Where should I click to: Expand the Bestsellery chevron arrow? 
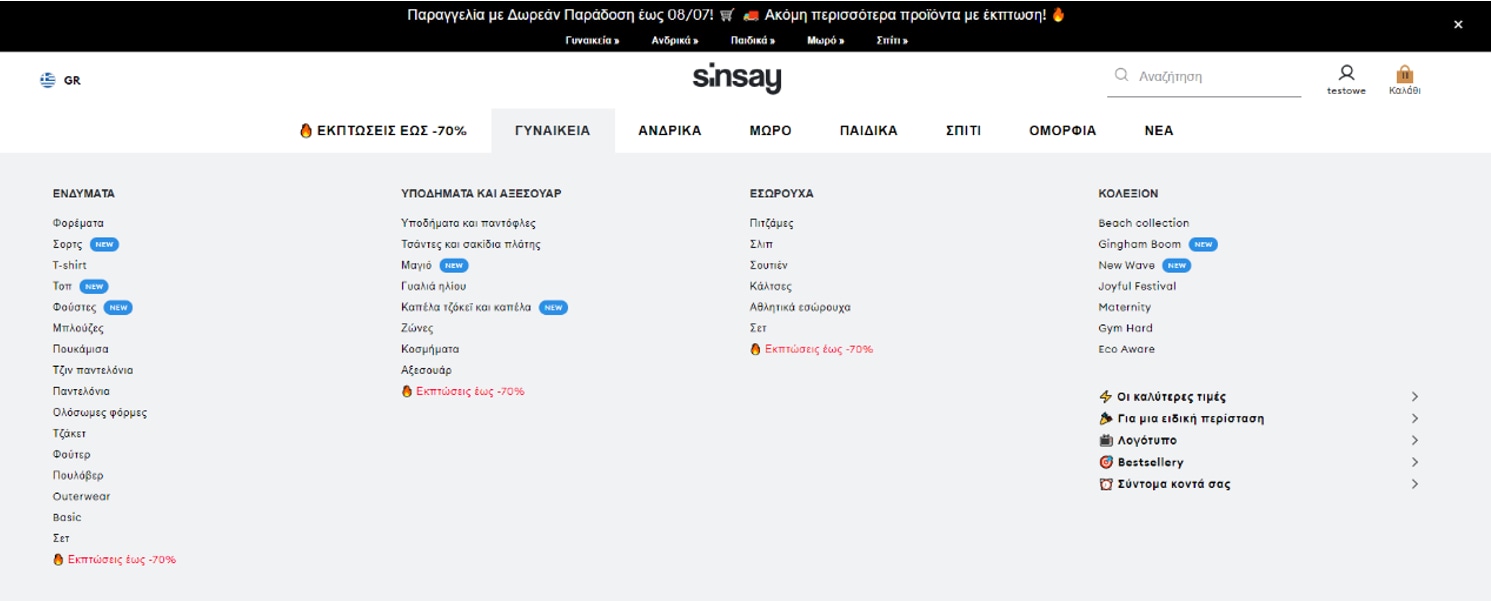click(1414, 462)
